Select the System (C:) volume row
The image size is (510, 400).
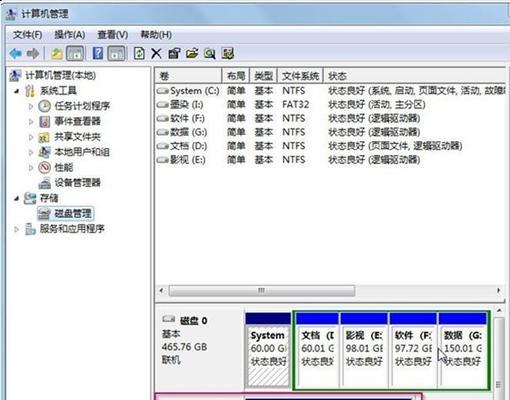(330, 91)
